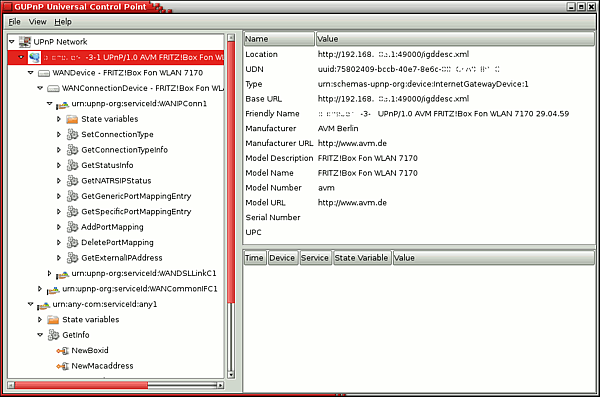Collapse the selected FRITZ!Box device node
The width and height of the screenshot is (600, 397).
[x=21, y=57]
